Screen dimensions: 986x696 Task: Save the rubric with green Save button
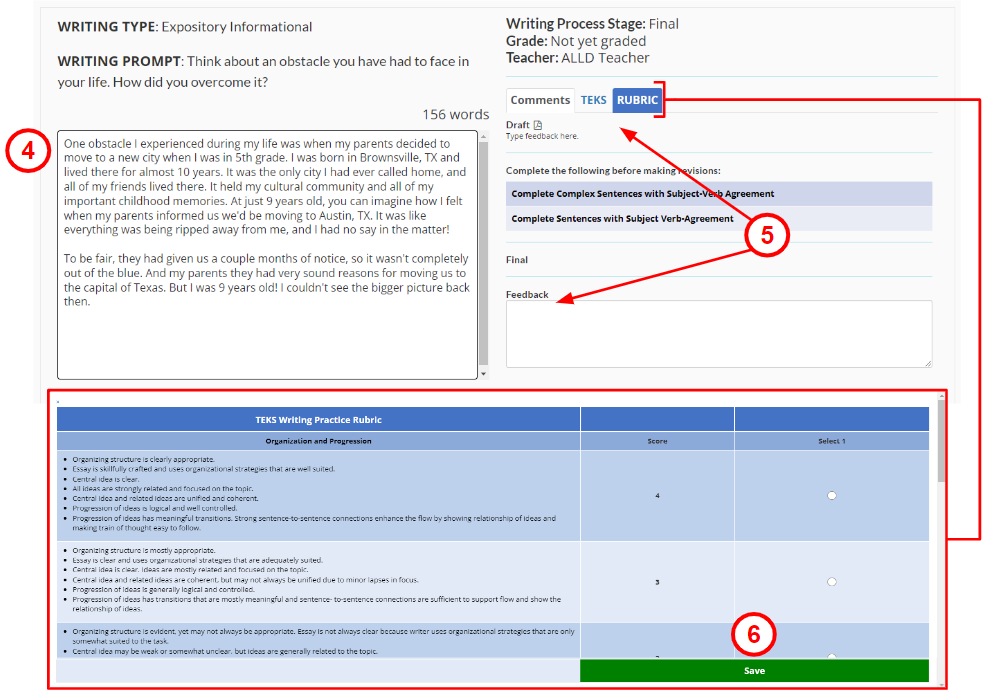pos(754,670)
